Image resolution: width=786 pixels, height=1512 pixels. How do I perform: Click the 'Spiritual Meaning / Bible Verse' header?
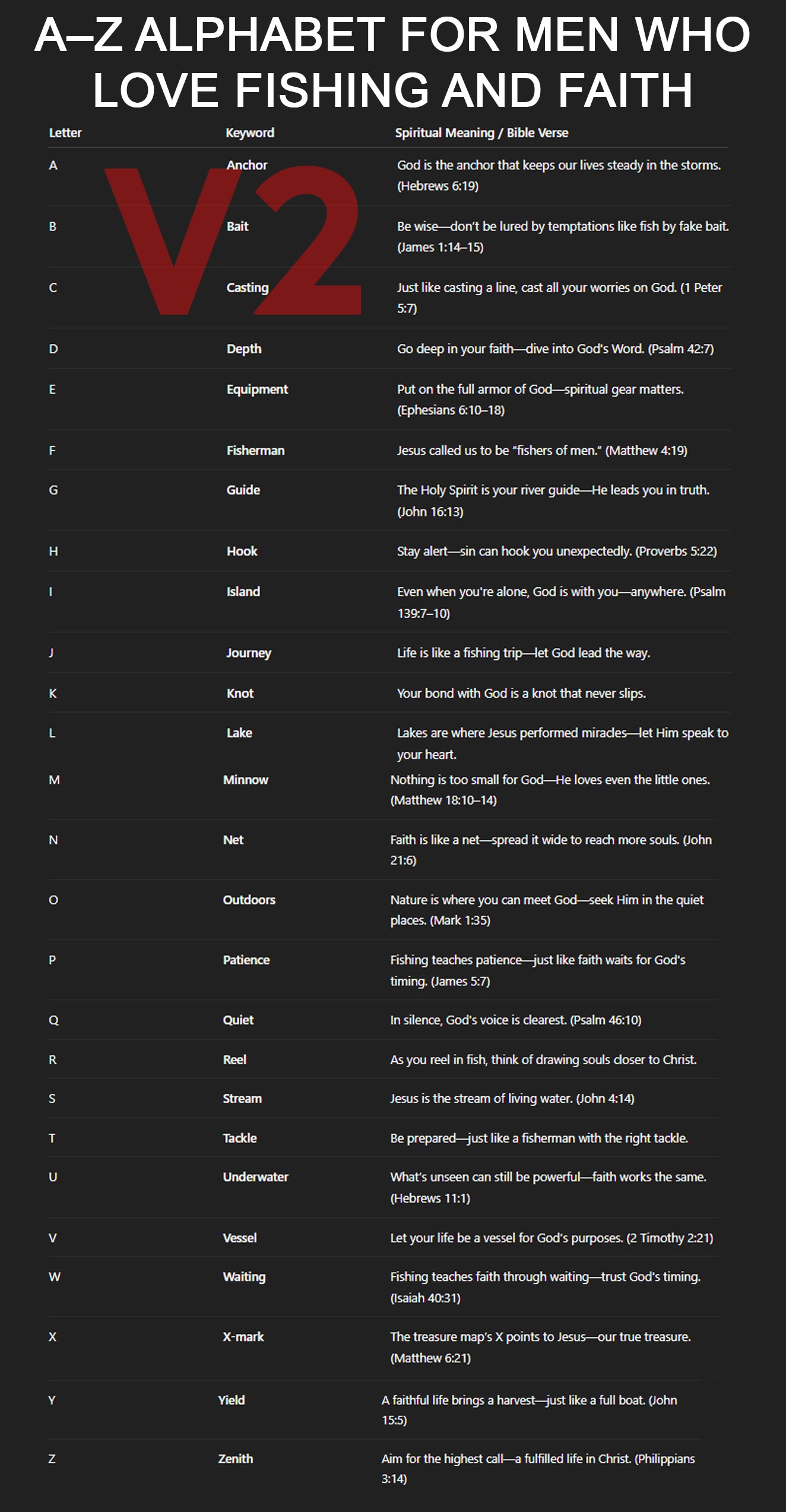point(481,133)
